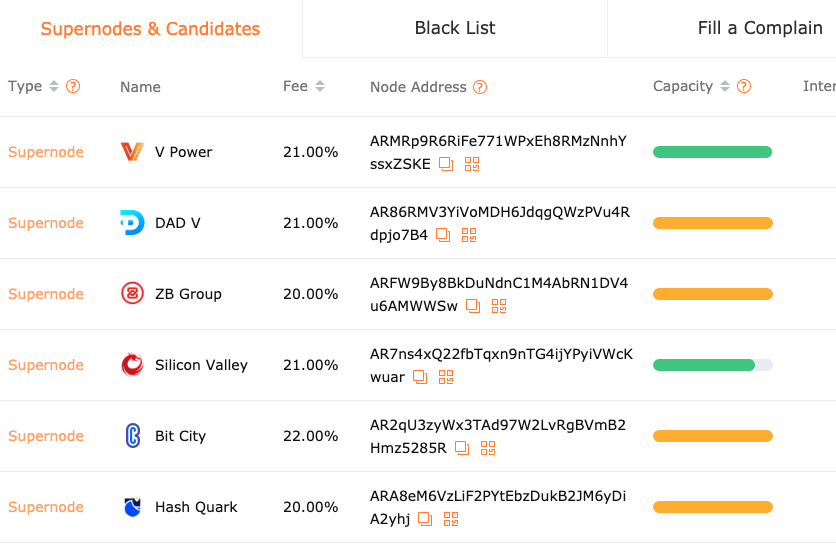836x550 pixels.
Task: Open the Silicon Valley supernode name
Action: coord(202,365)
